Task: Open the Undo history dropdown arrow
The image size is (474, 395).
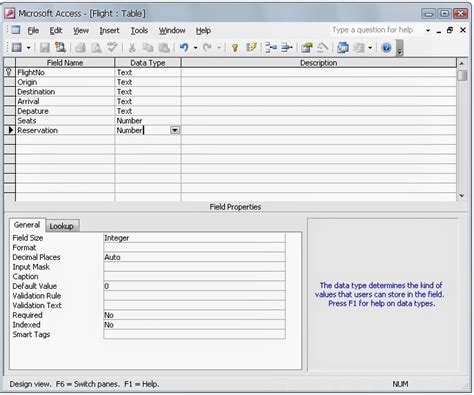Action: [196, 48]
